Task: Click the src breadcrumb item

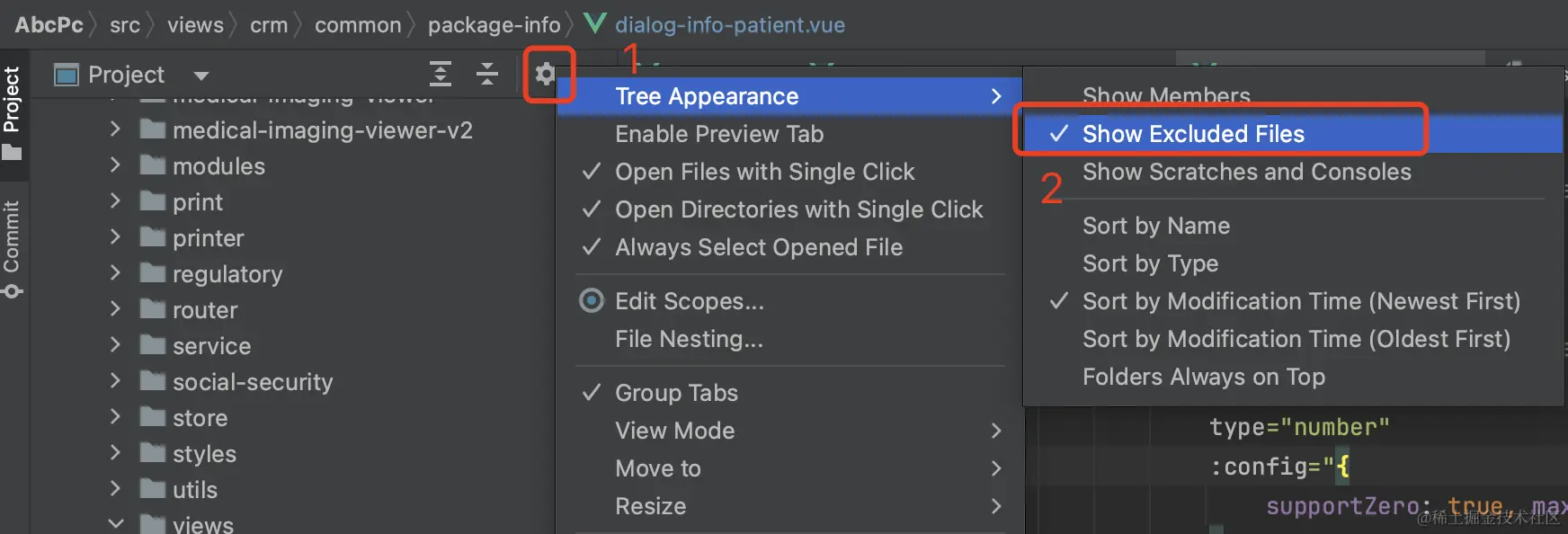Action: coord(125,24)
